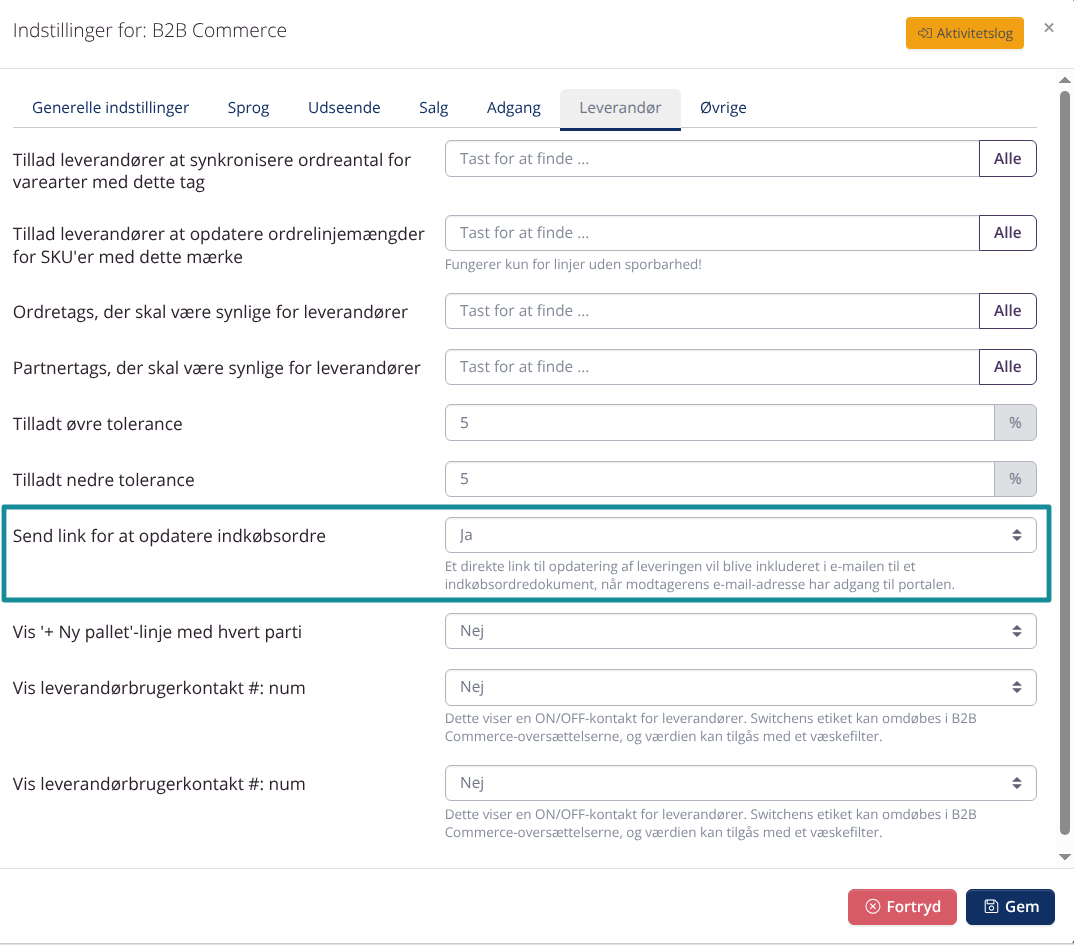The image size is (1074, 945).
Task: Open the Aktivitetslog button
Action: coord(964,33)
